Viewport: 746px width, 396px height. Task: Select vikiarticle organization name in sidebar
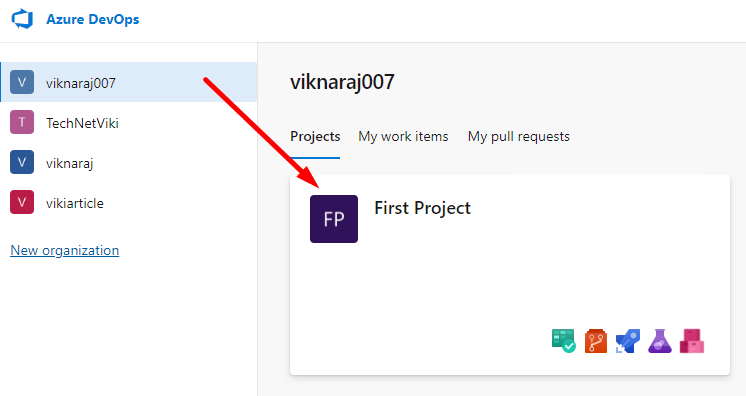75,203
